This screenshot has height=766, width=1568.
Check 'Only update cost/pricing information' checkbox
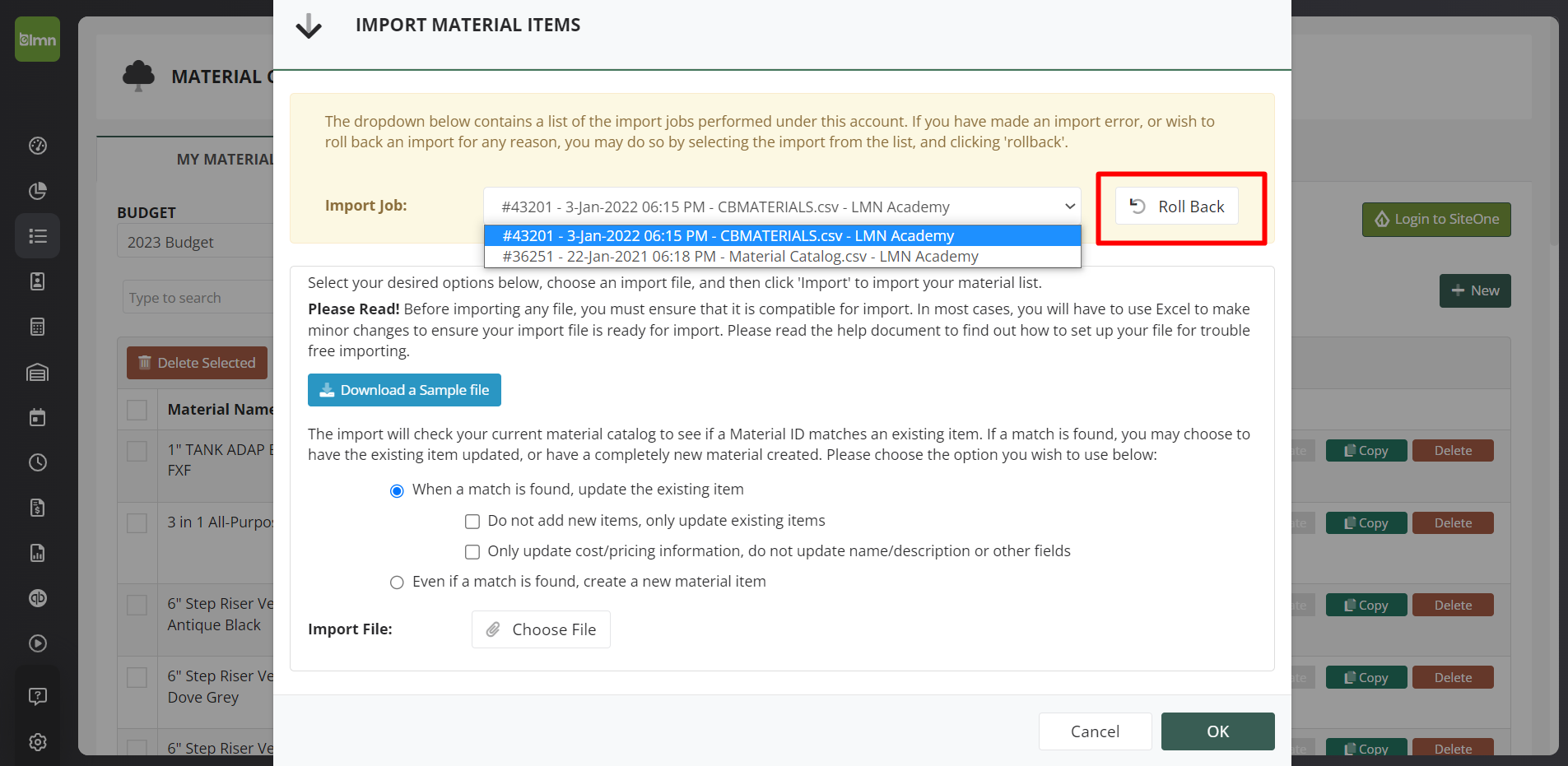(x=472, y=552)
